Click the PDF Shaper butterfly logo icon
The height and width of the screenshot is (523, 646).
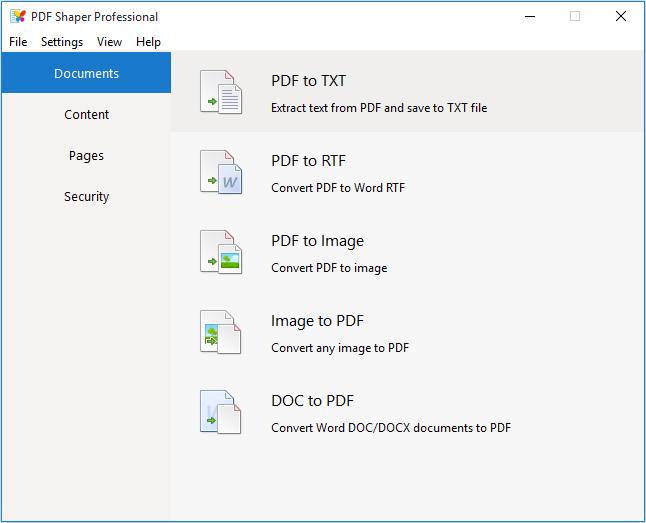[18, 16]
